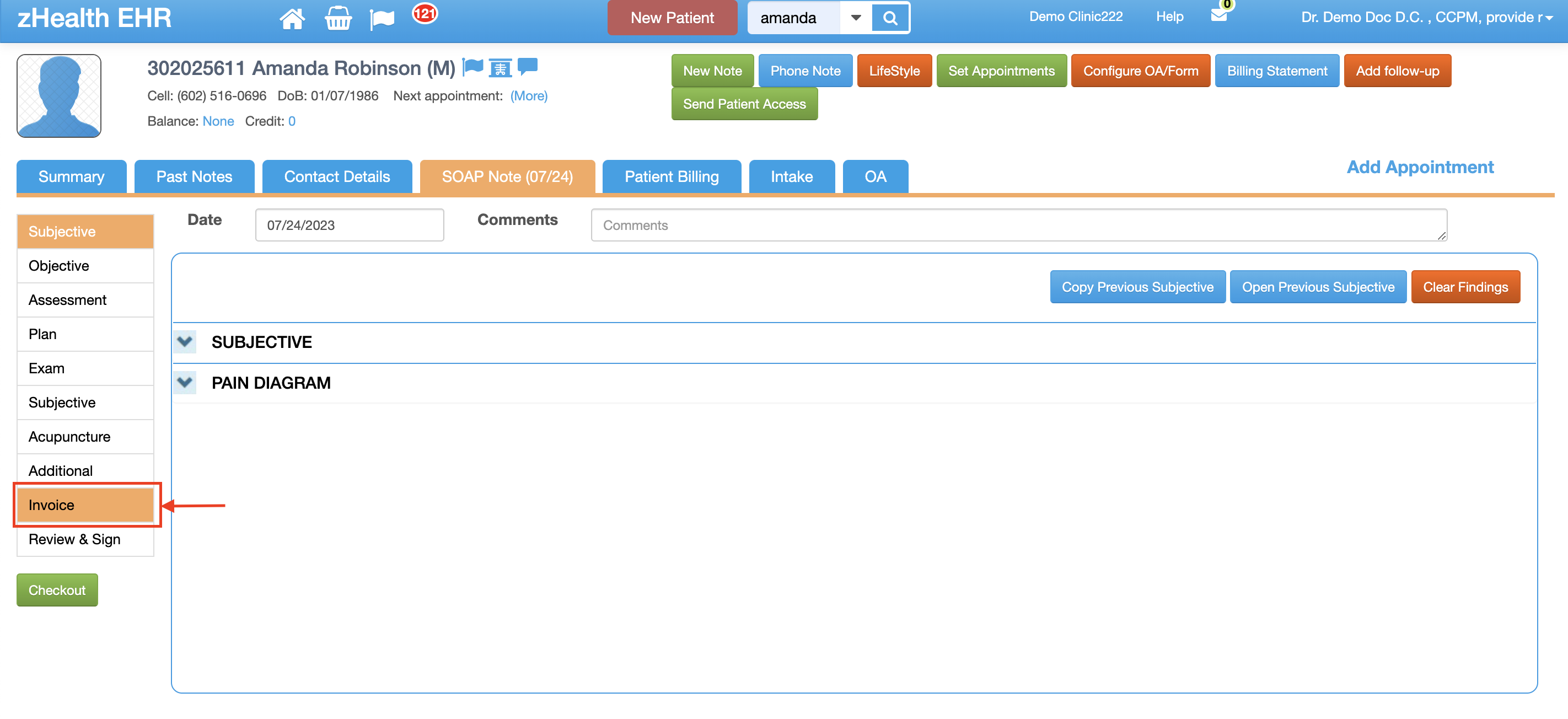Open the Help menu
Screen dimensions: 1568x719
click(1170, 17)
